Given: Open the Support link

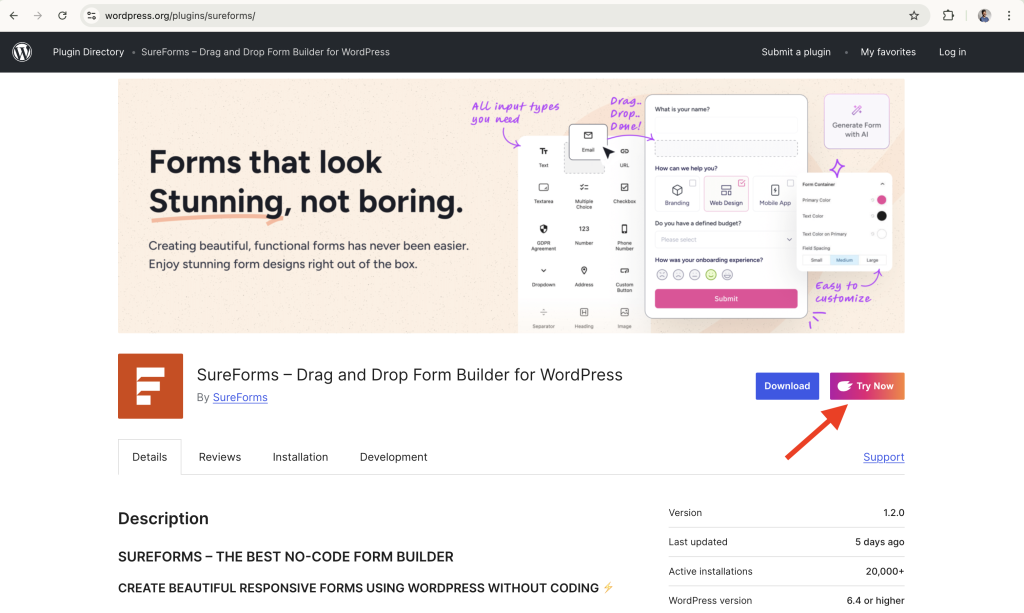Looking at the screenshot, I should [x=883, y=457].
